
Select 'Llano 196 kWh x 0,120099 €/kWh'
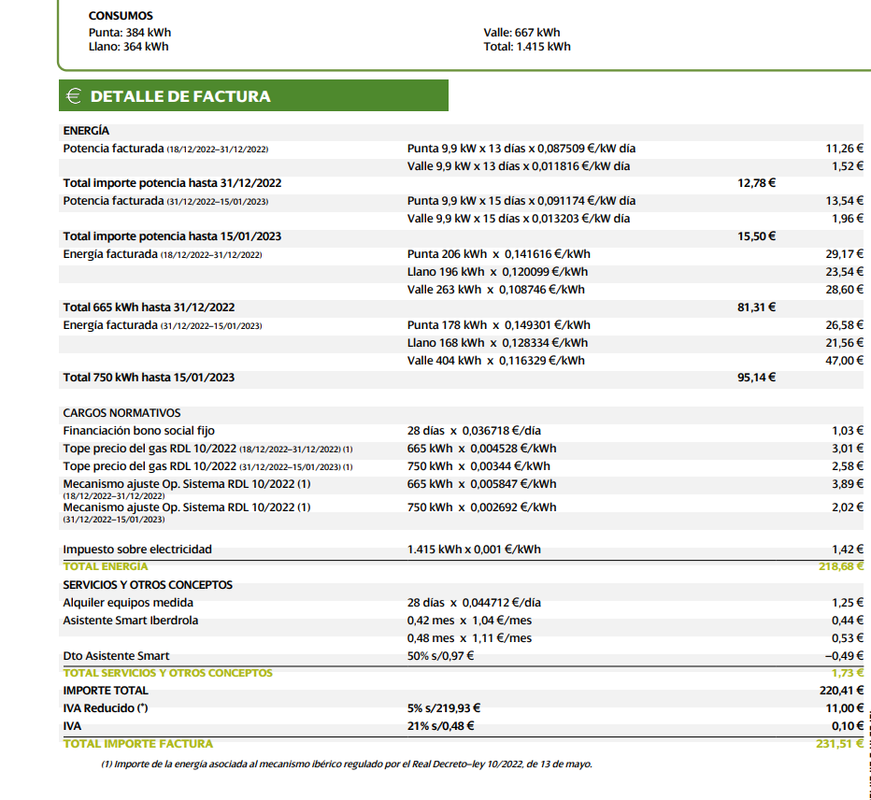tap(498, 272)
